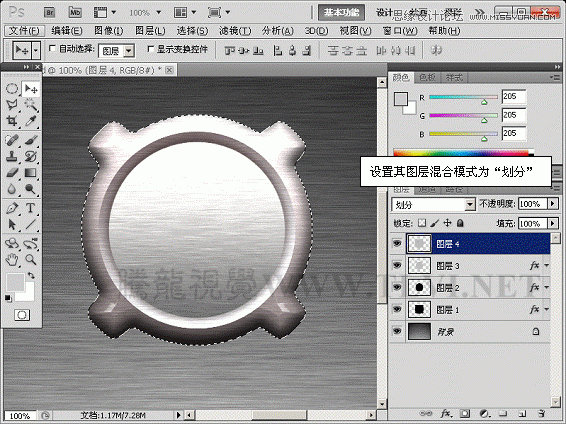The image size is (566, 424).
Task: Click the B value input field
Action: (514, 133)
